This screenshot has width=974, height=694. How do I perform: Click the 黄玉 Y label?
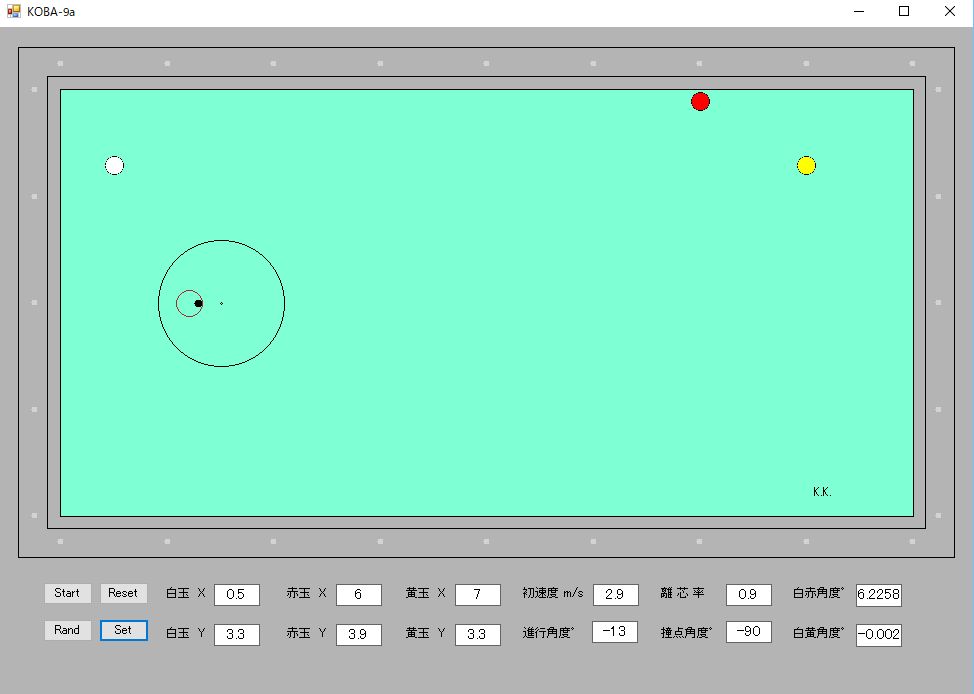[426, 633]
